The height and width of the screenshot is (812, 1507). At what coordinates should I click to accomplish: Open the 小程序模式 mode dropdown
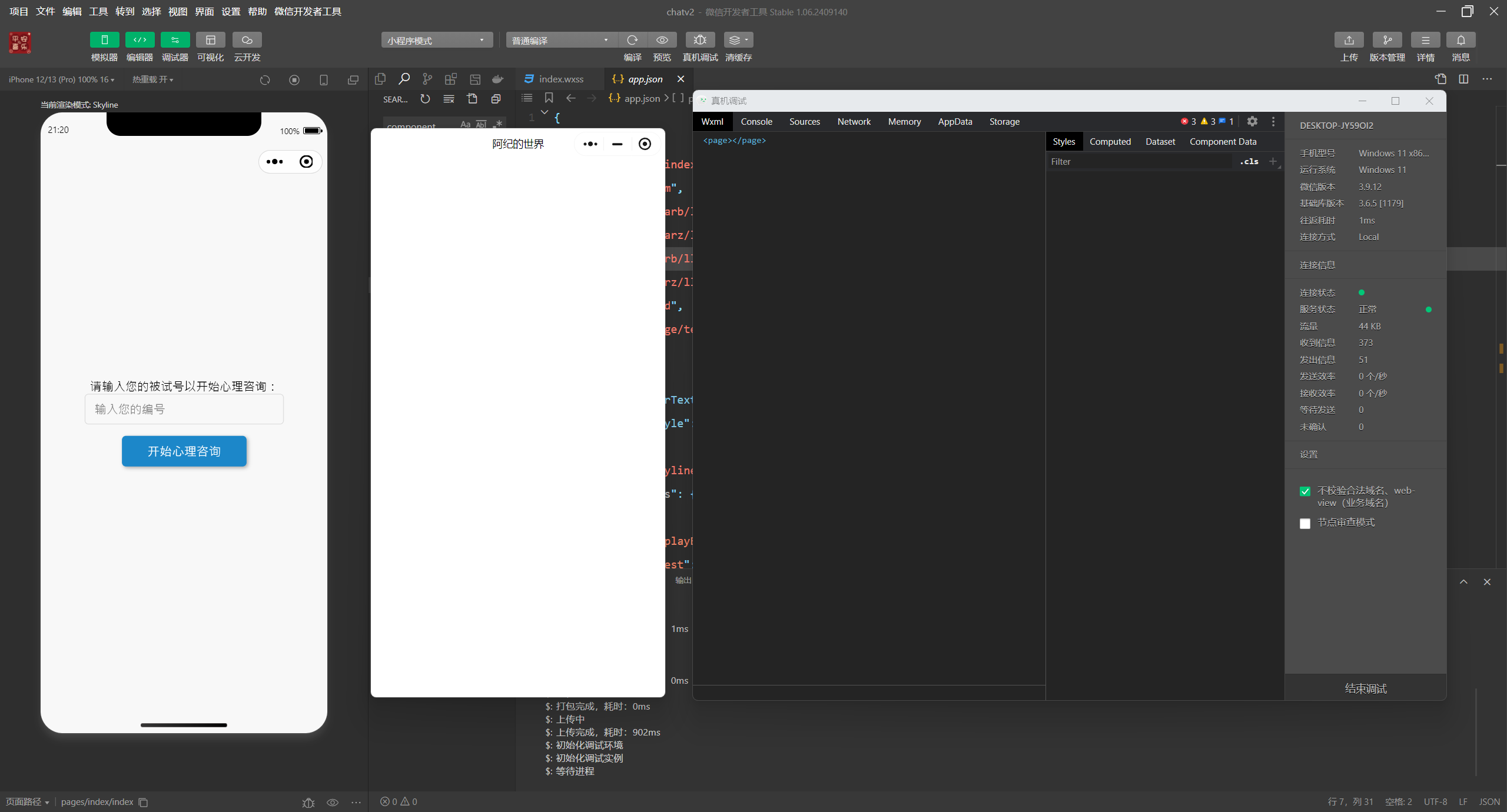click(x=437, y=40)
